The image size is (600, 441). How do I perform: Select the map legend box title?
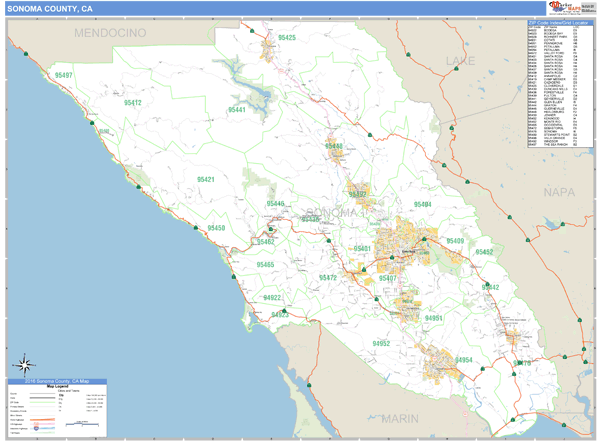coord(58,382)
